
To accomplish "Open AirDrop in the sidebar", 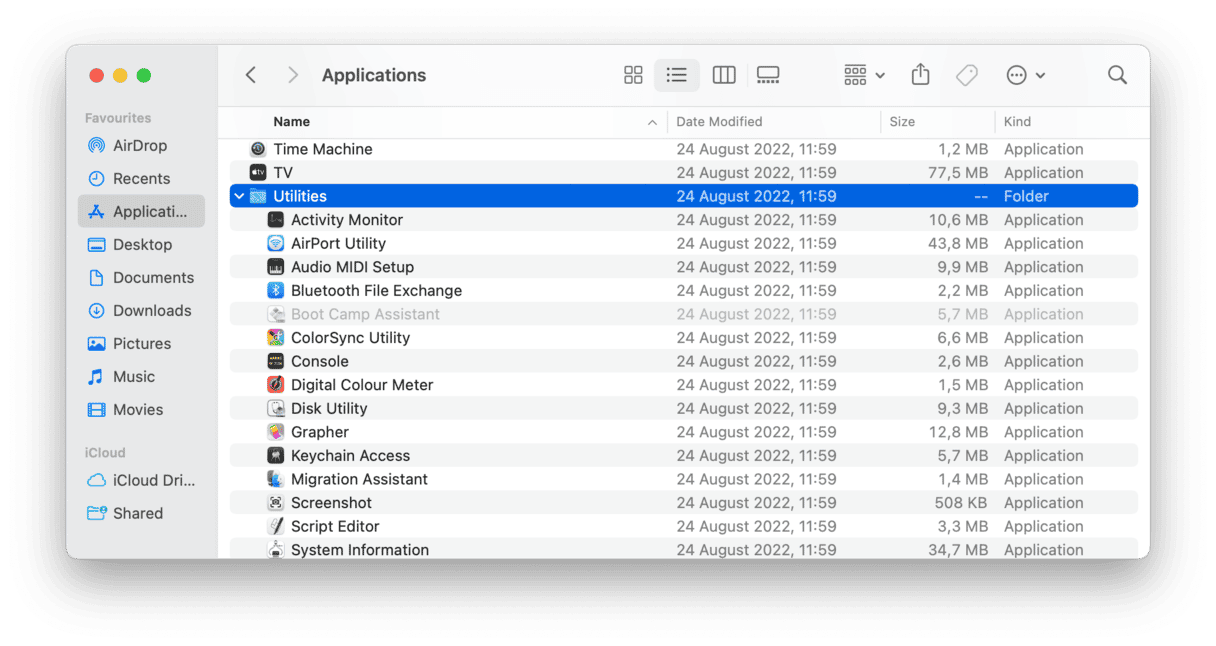I will point(140,146).
